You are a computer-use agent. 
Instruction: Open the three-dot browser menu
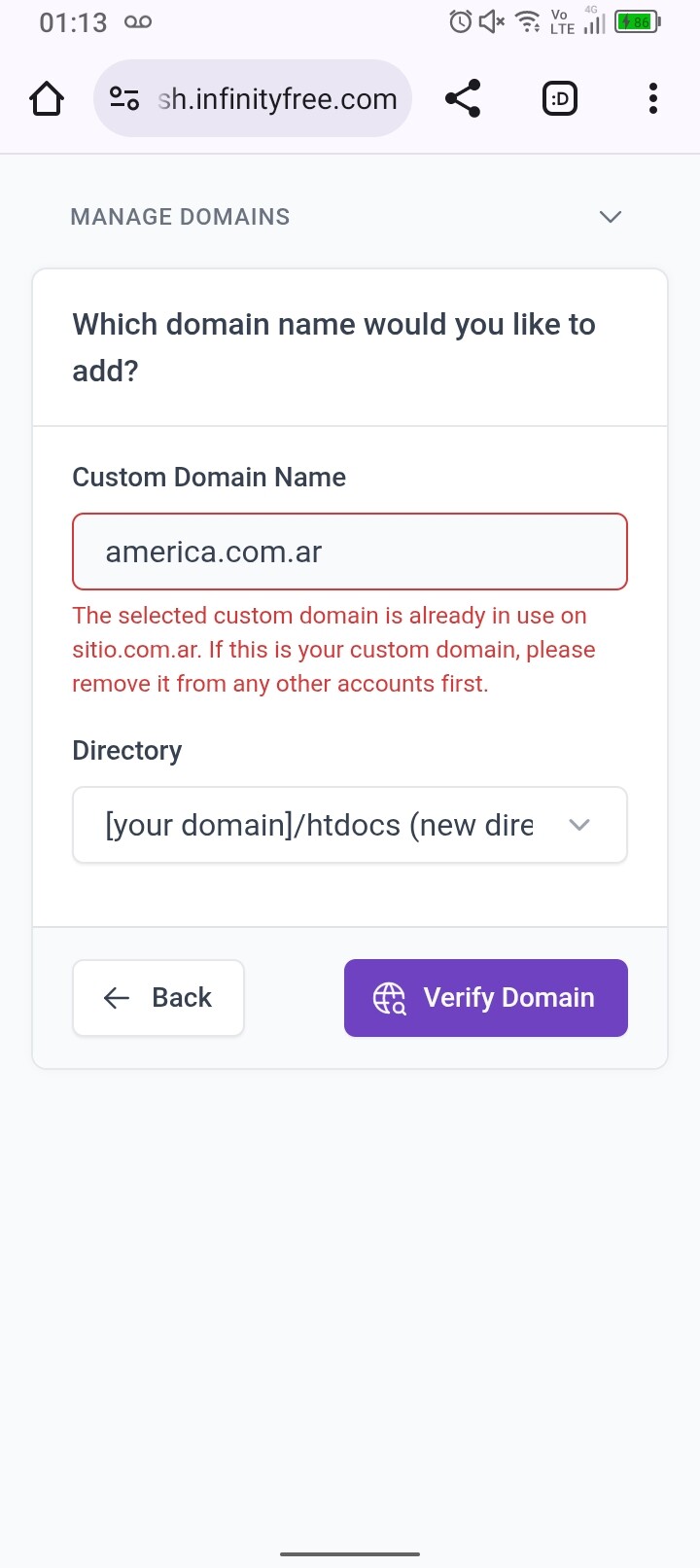(652, 99)
